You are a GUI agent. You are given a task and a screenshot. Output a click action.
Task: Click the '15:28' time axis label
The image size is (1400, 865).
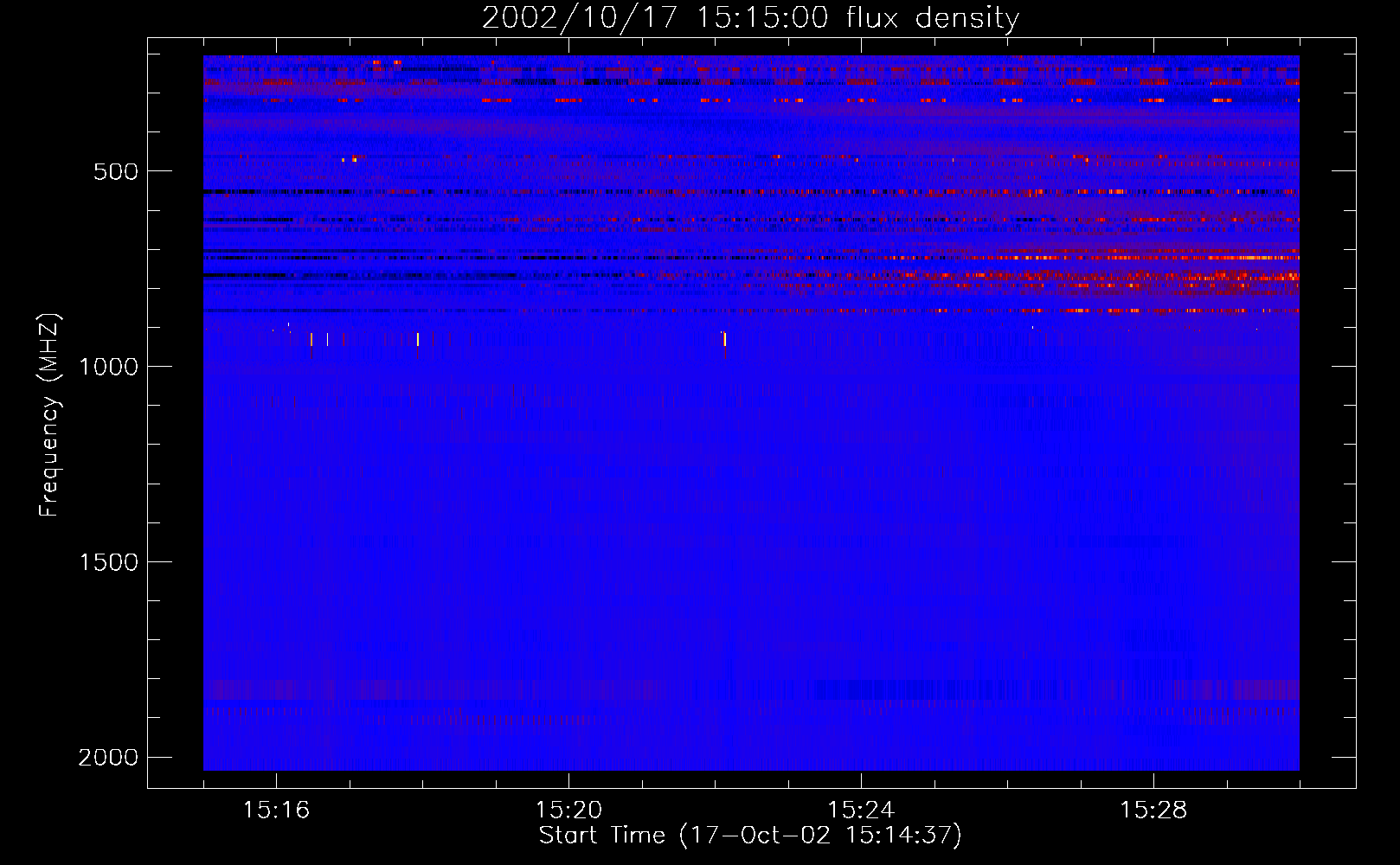(x=1153, y=810)
